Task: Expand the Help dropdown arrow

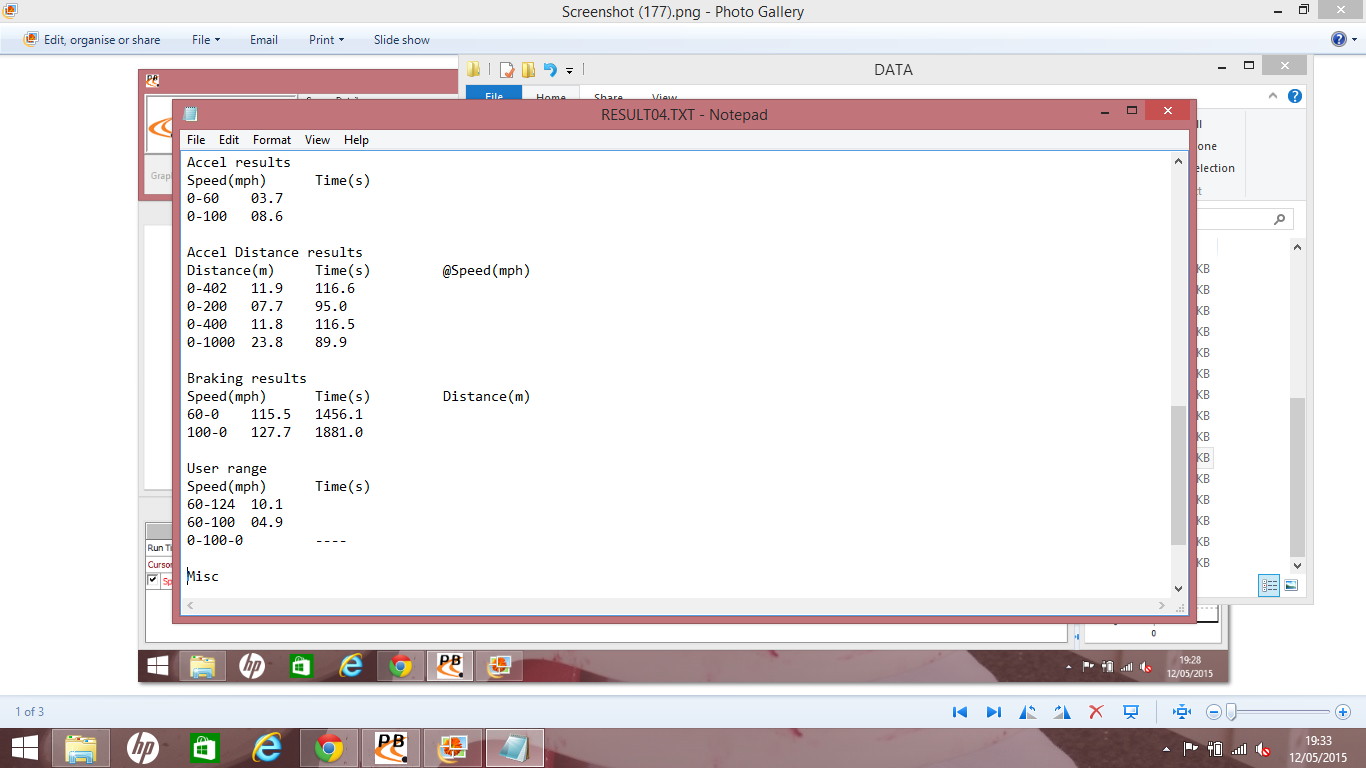Action: click(1353, 40)
